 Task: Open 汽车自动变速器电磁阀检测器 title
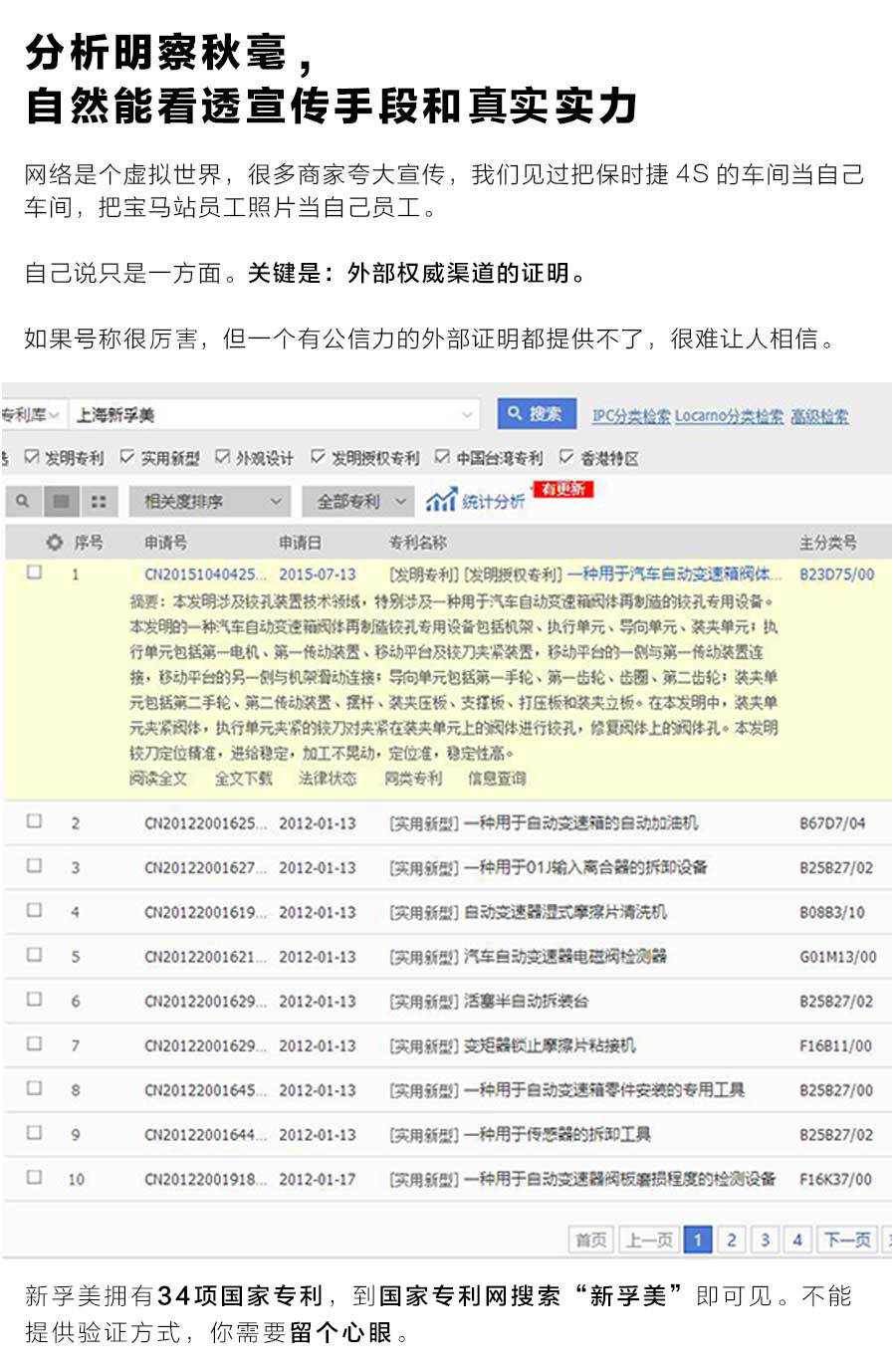(564, 957)
